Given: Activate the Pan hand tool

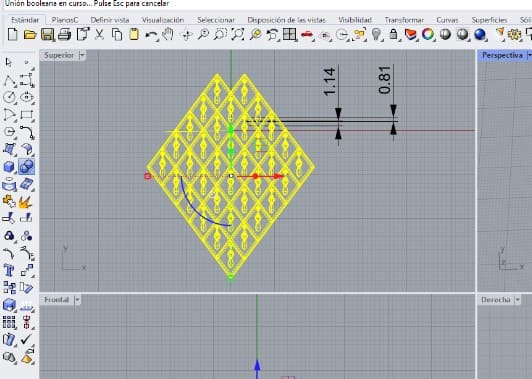Looking at the screenshot, I should click(x=168, y=35).
